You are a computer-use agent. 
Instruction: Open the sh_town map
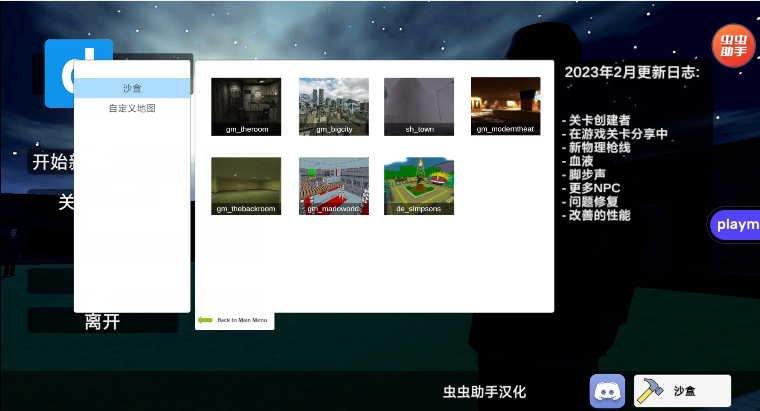click(419, 107)
